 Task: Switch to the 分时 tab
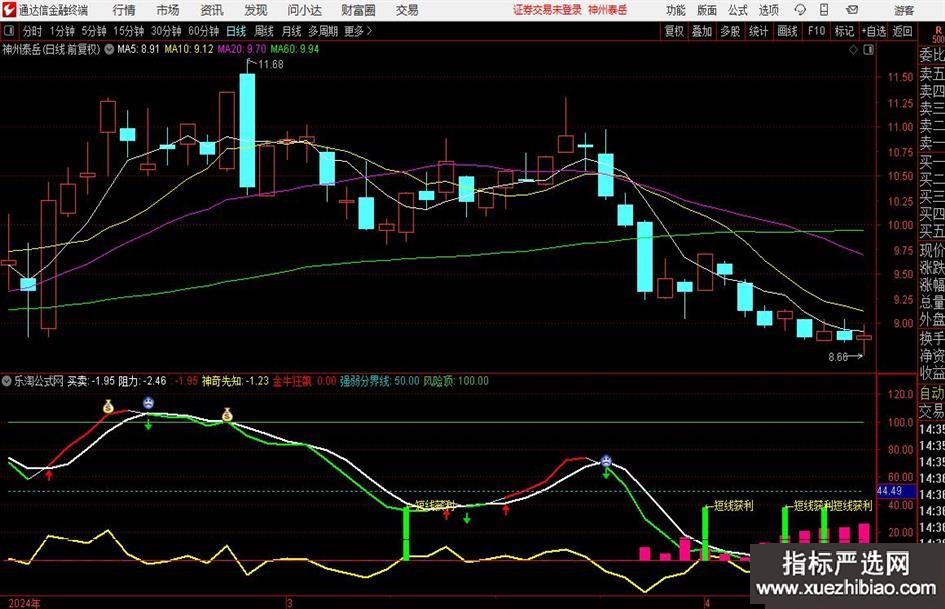[x=33, y=31]
